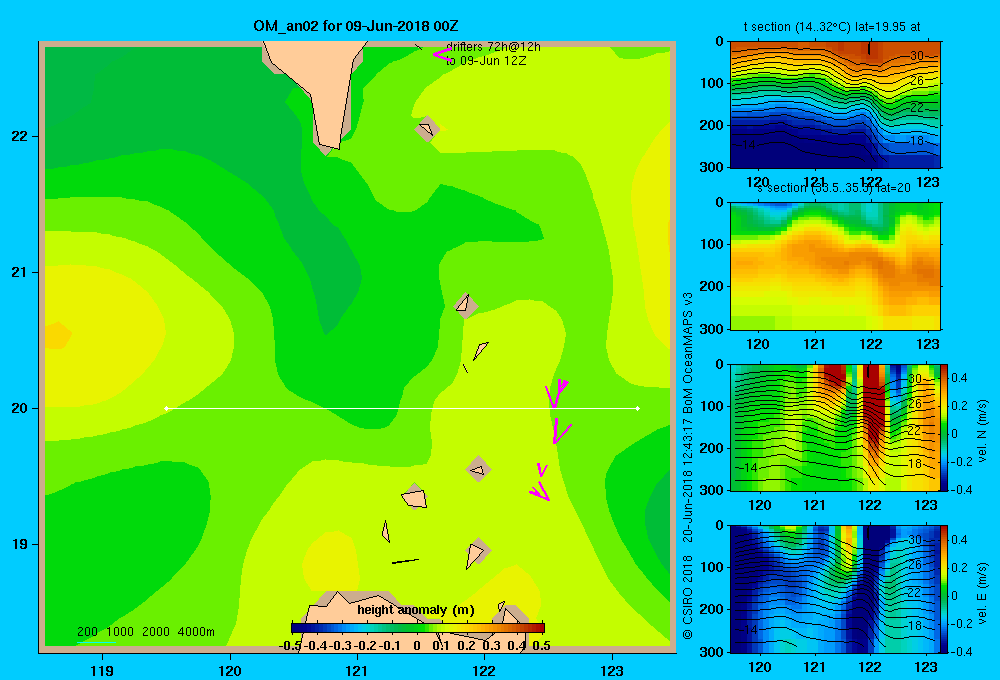Open the salinity section plot
Screen dimensions: 1000x680
[x=835, y=266]
